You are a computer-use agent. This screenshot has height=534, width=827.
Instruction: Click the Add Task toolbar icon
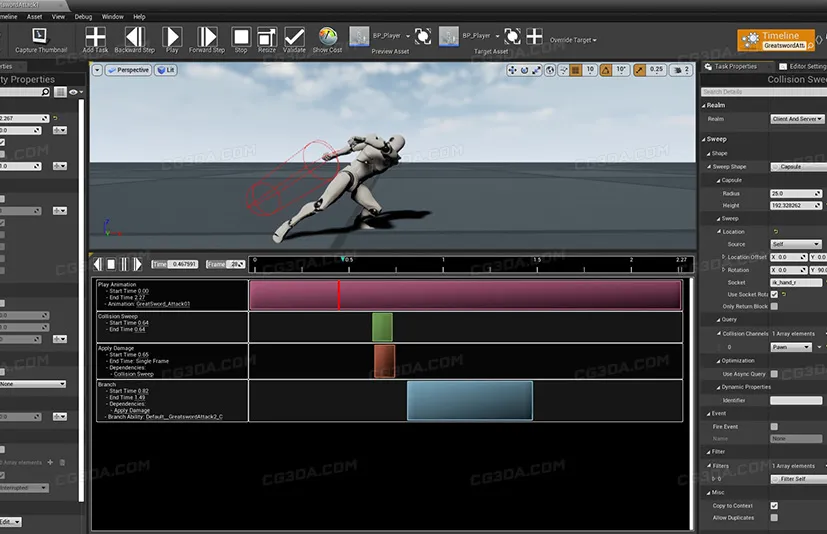click(95, 37)
